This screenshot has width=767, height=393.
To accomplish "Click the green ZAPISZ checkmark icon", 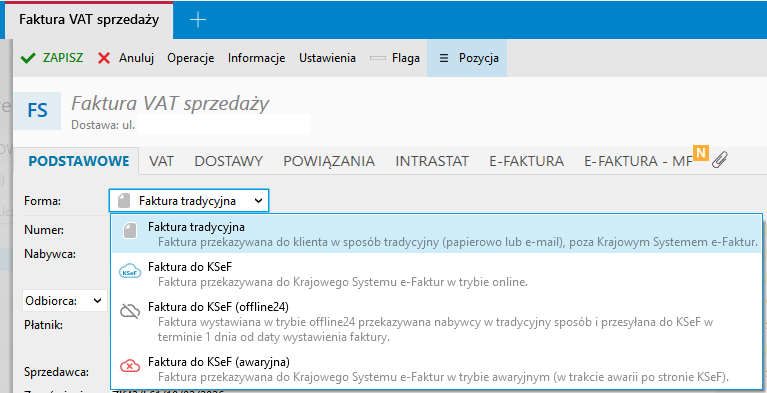I will (28, 58).
